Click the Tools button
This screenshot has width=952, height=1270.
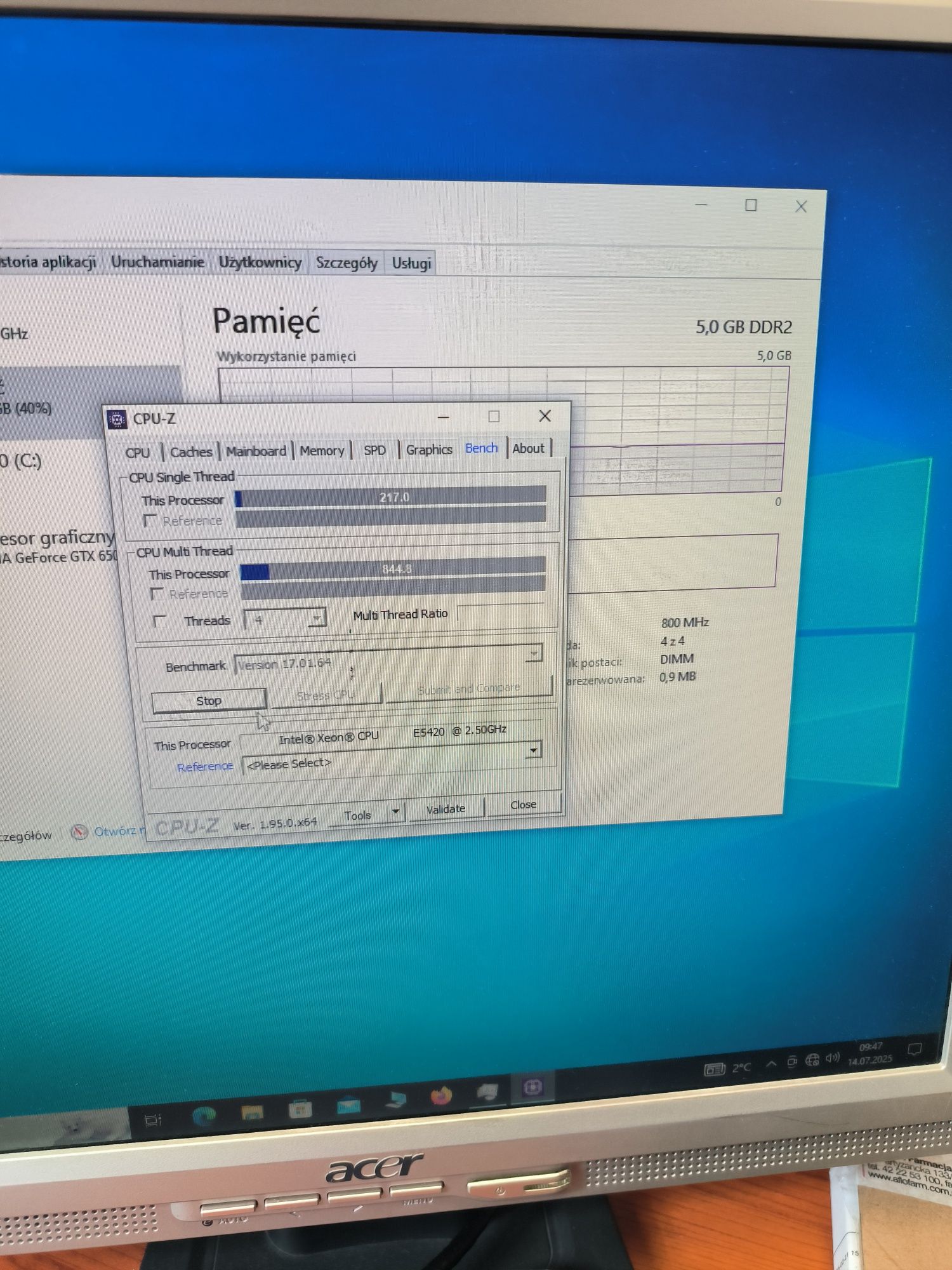click(357, 815)
